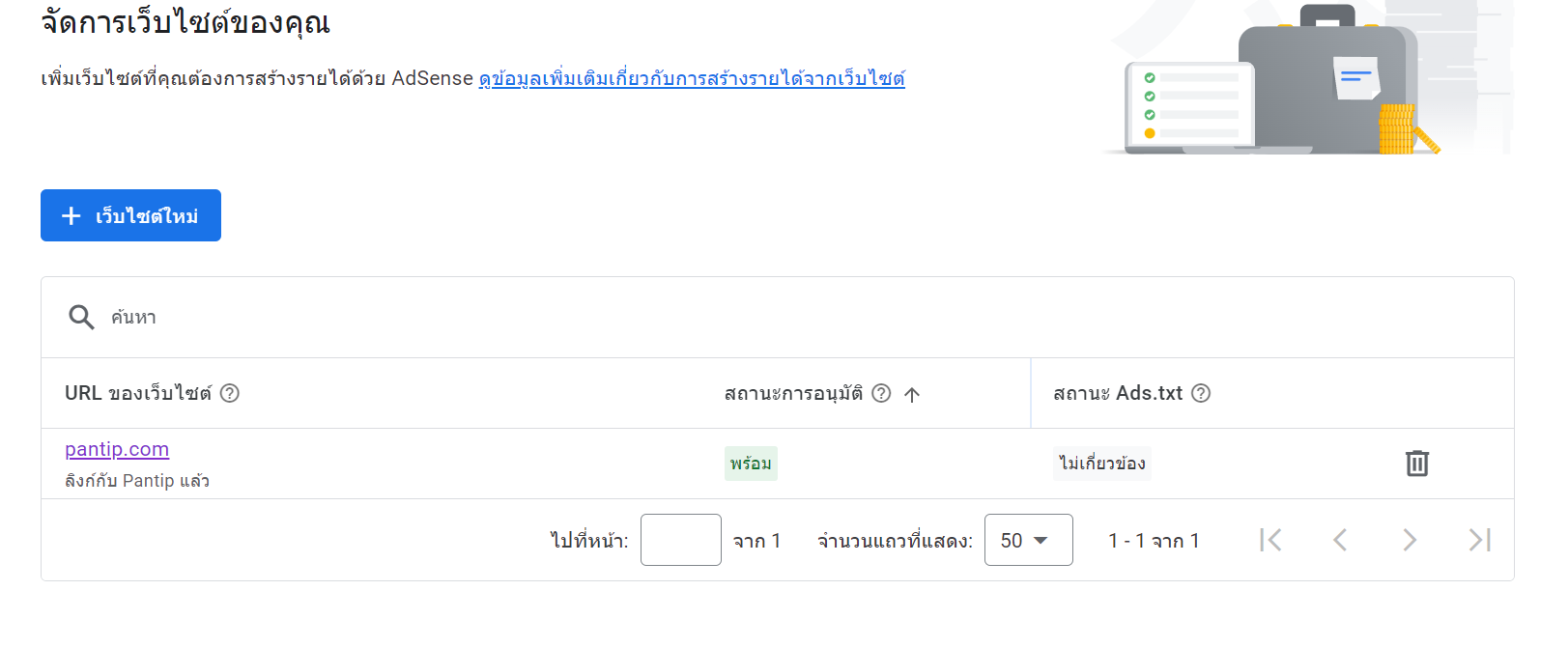
Task: Click the ค้นหา search field
Action: coord(580,318)
